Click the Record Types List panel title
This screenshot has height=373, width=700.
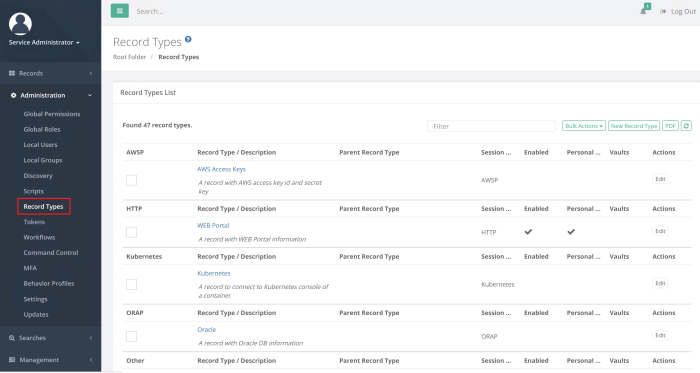148,92
